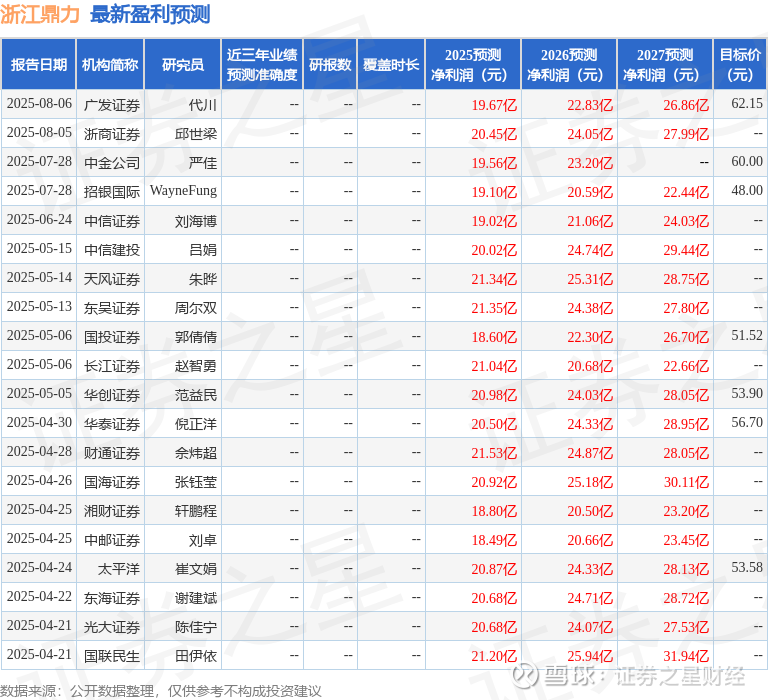Click the 53.90 target price

(747, 393)
